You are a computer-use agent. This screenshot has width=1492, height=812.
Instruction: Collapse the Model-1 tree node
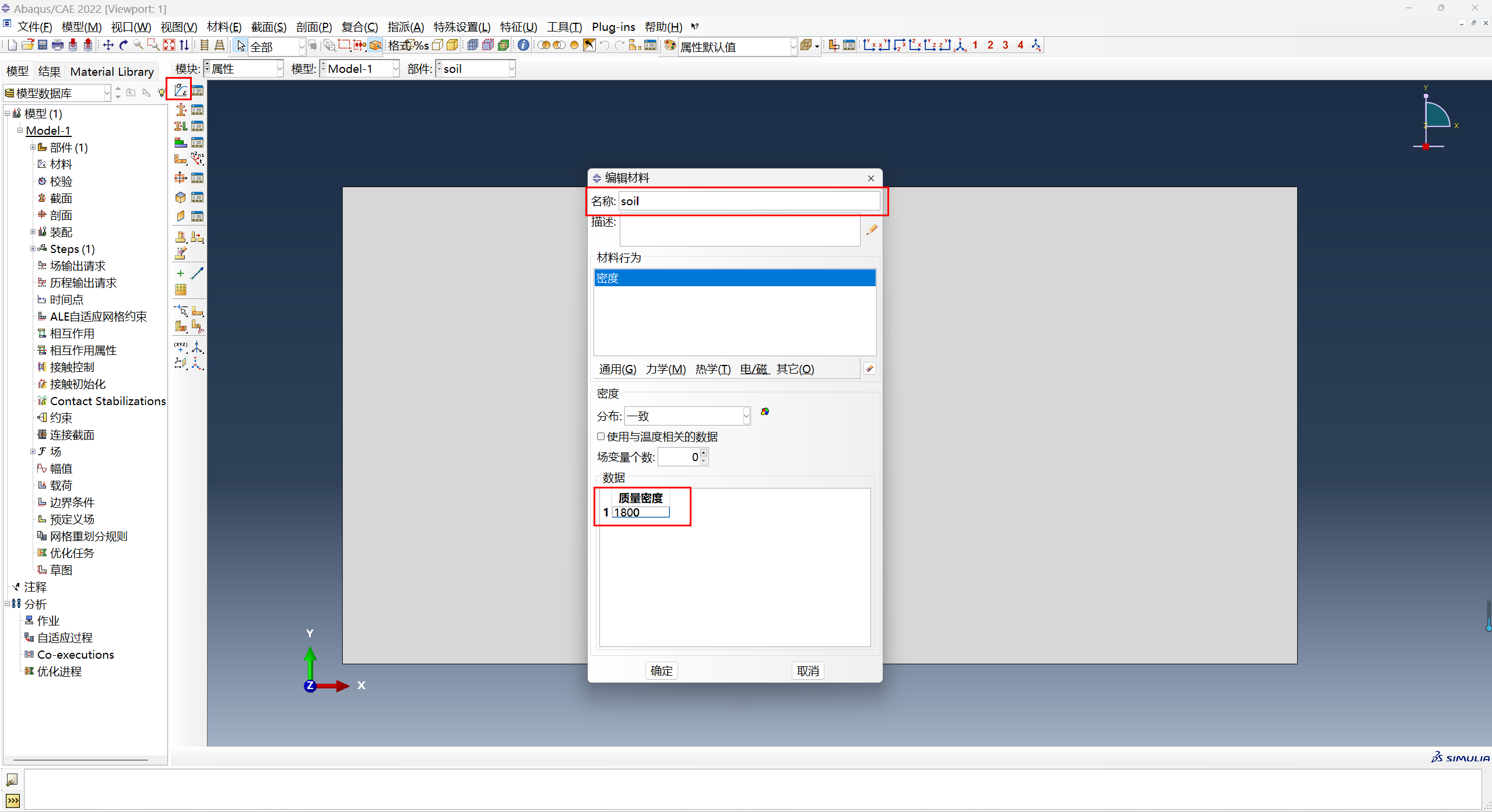pos(20,130)
